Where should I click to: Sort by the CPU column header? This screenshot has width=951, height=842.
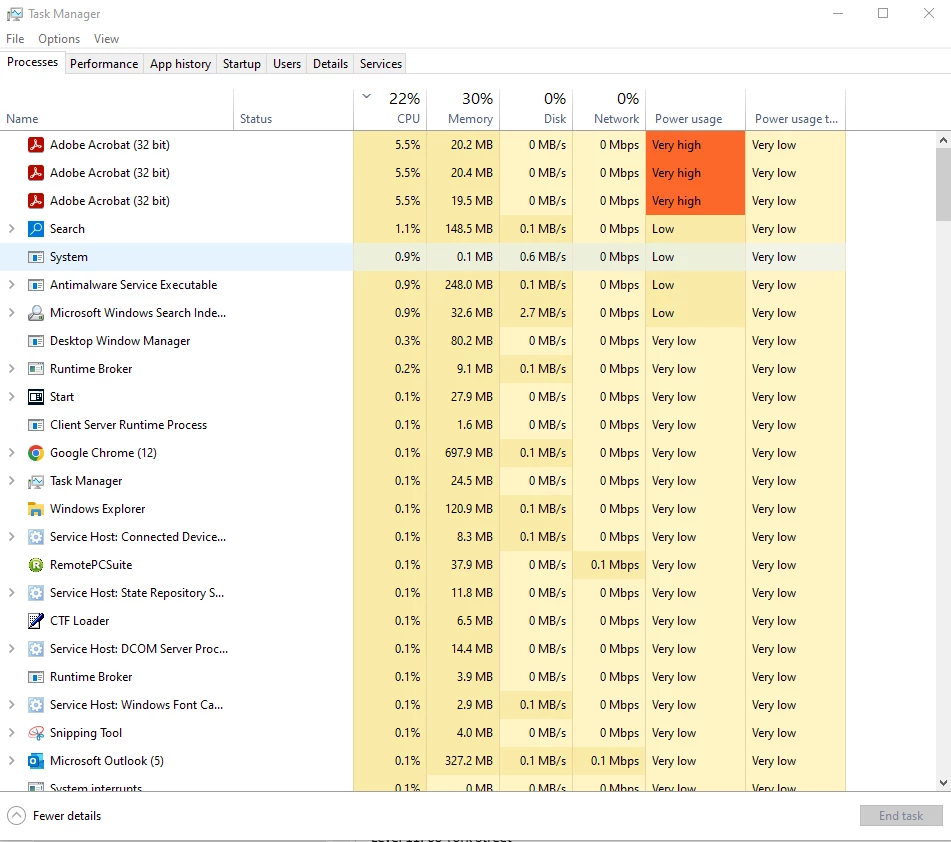pos(390,109)
